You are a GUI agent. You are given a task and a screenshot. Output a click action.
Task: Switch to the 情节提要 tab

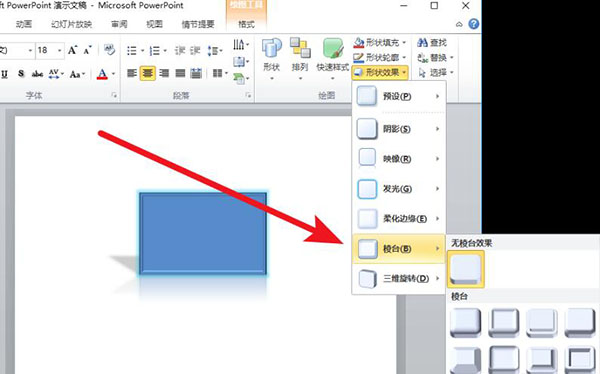point(198,24)
